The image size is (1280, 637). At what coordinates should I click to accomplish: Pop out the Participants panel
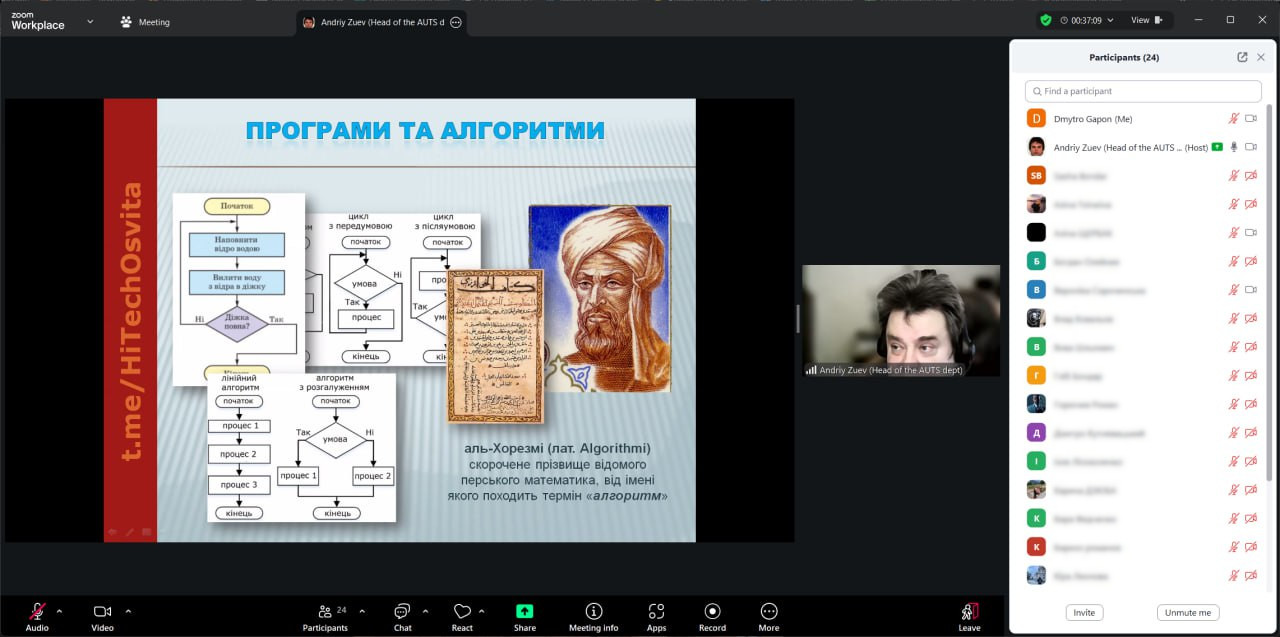1242,57
